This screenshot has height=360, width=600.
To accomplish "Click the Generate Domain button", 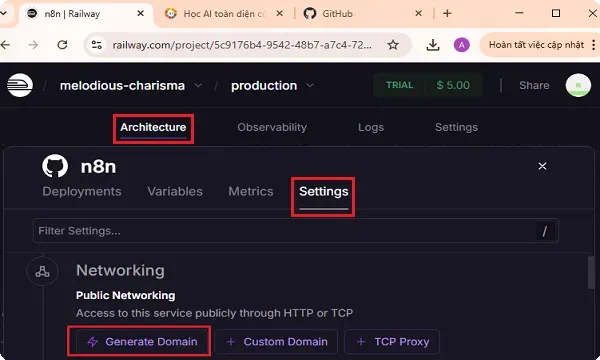I will coord(142,341).
